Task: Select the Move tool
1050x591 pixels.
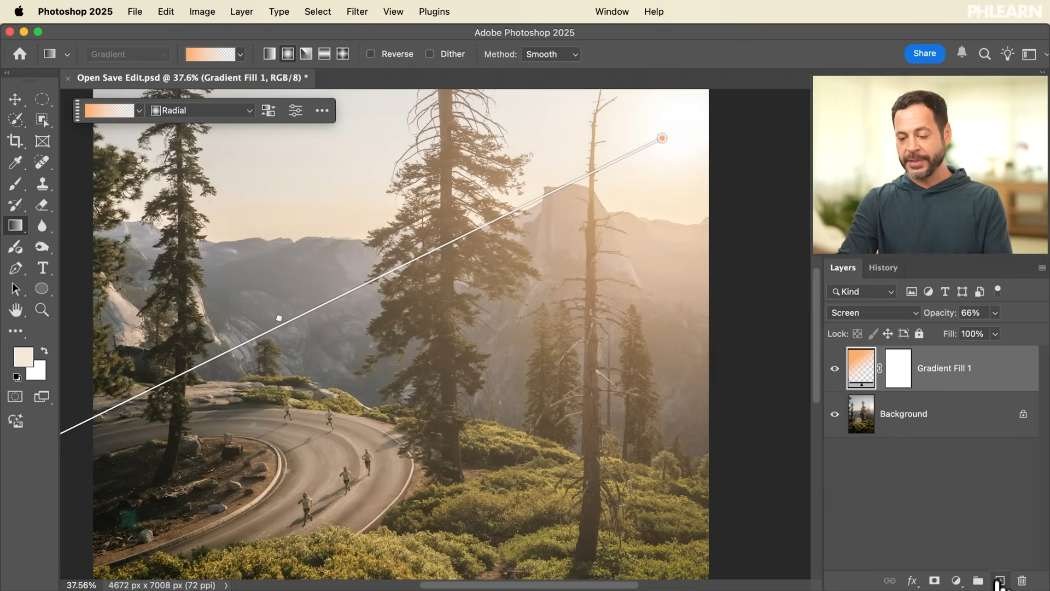Action: click(x=15, y=99)
